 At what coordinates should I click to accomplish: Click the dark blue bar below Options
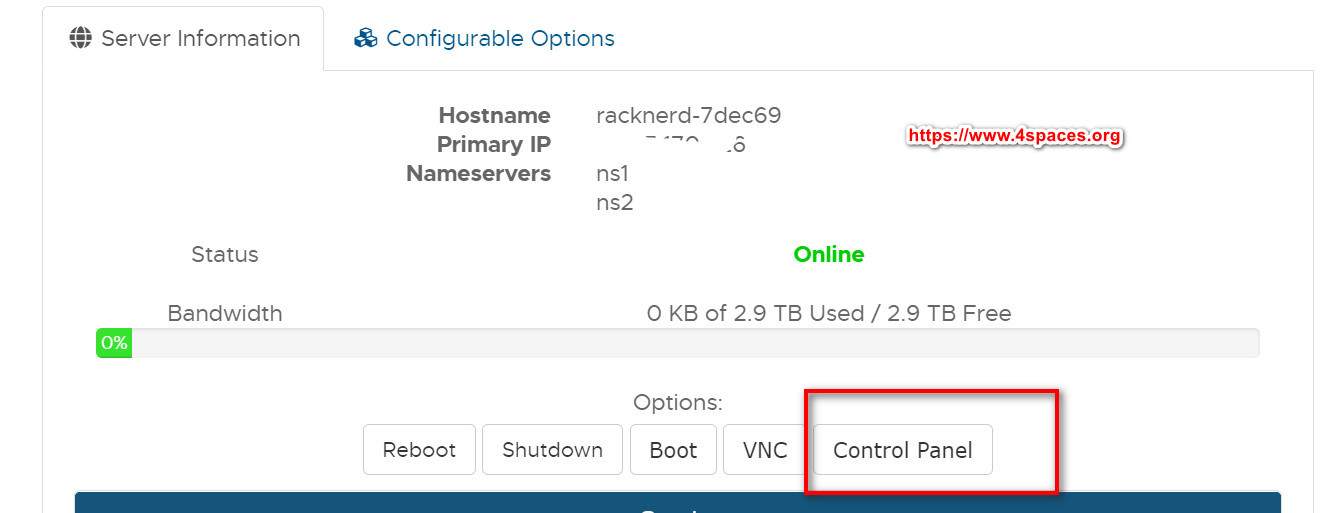point(677,503)
